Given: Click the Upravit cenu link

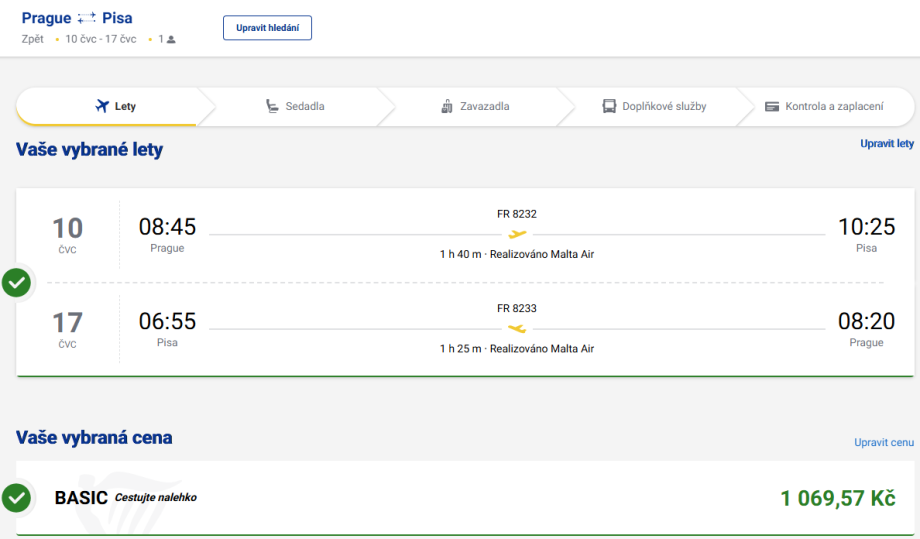Looking at the screenshot, I should pyautogui.click(x=883, y=442).
